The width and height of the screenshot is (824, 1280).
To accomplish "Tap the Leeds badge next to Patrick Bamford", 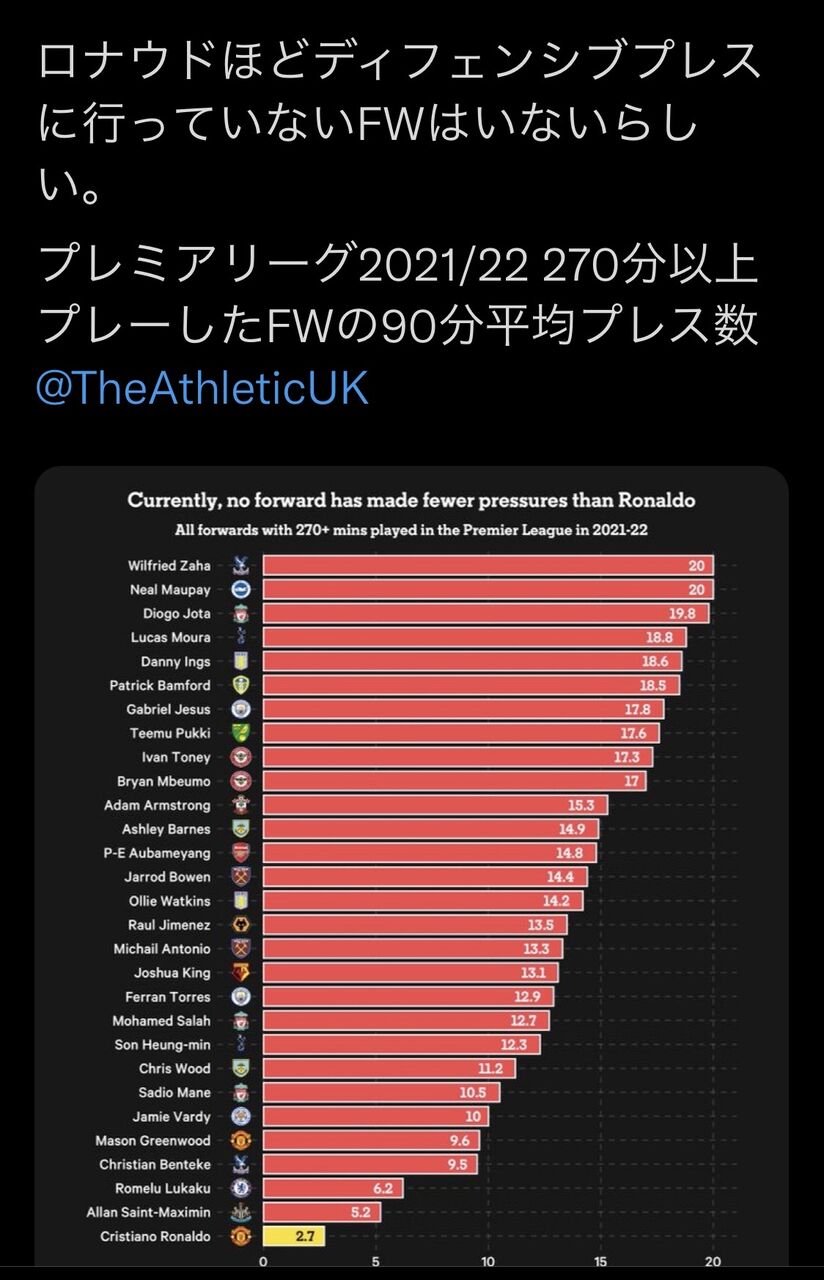I will click(240, 685).
